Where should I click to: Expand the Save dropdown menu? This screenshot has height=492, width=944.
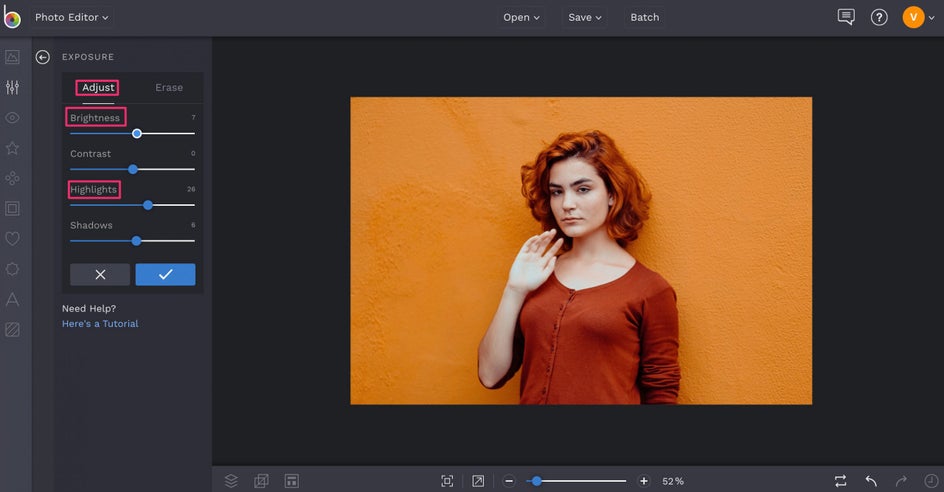click(585, 17)
